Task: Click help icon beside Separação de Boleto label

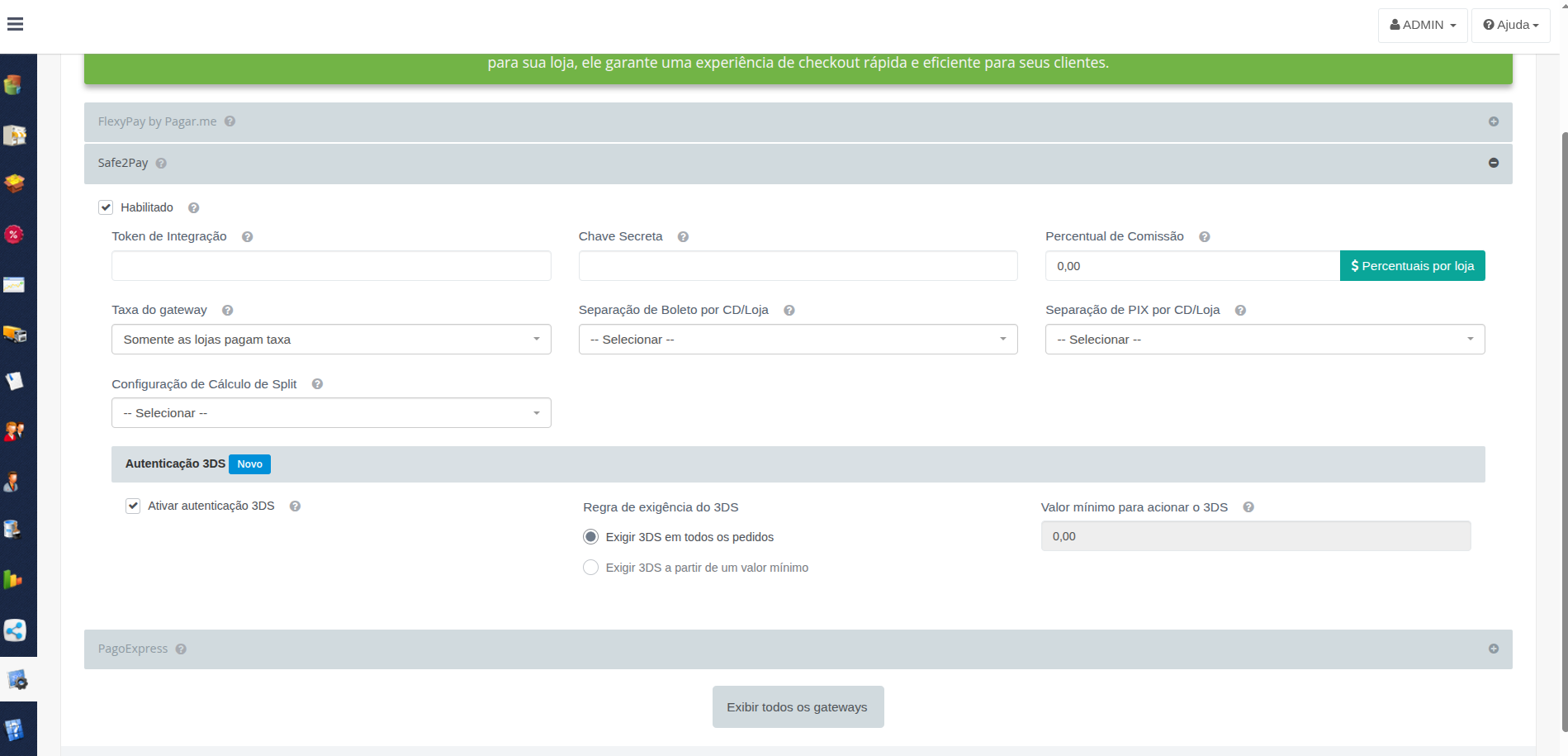Action: (x=789, y=311)
